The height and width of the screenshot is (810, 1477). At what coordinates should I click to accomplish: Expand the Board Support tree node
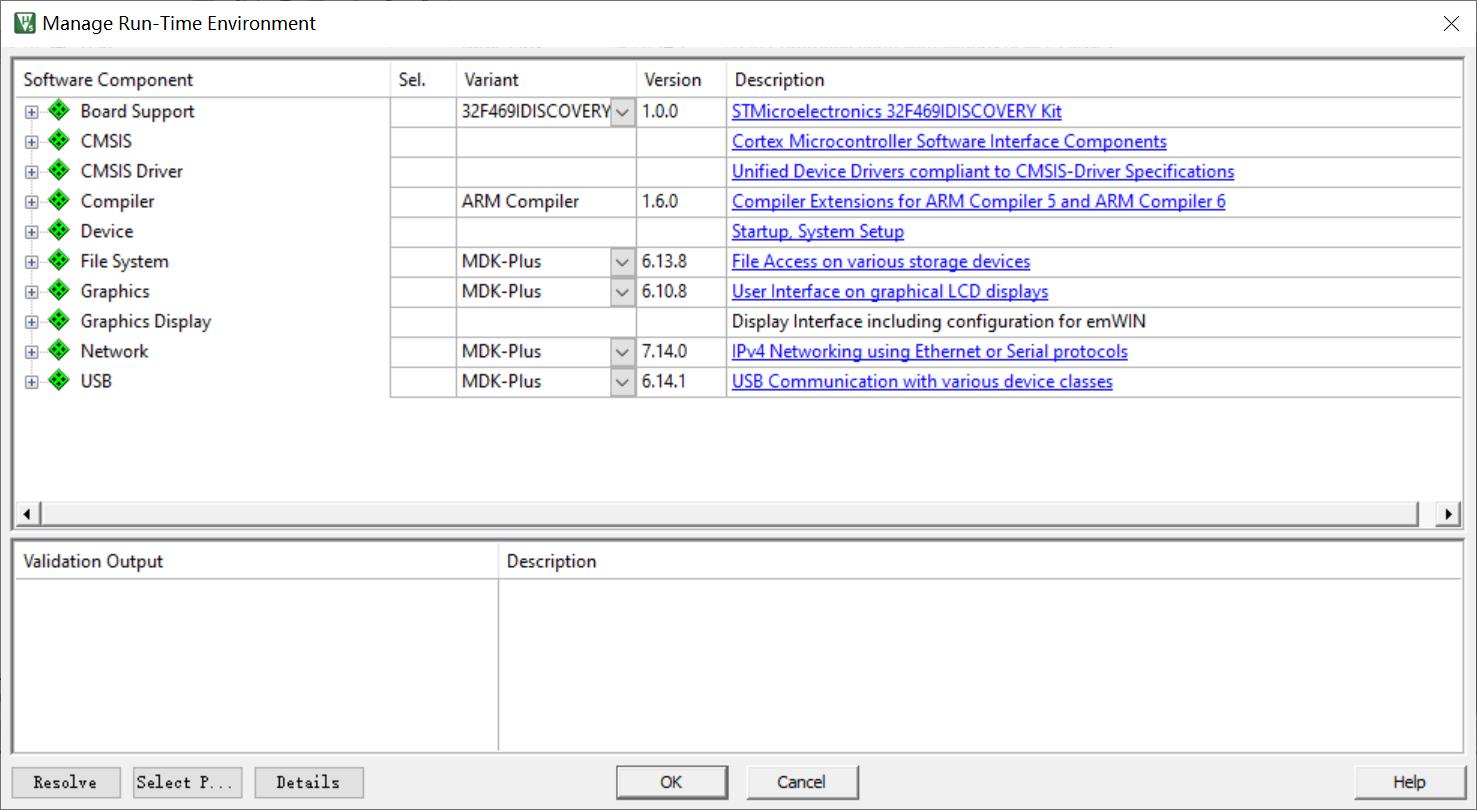click(x=32, y=112)
